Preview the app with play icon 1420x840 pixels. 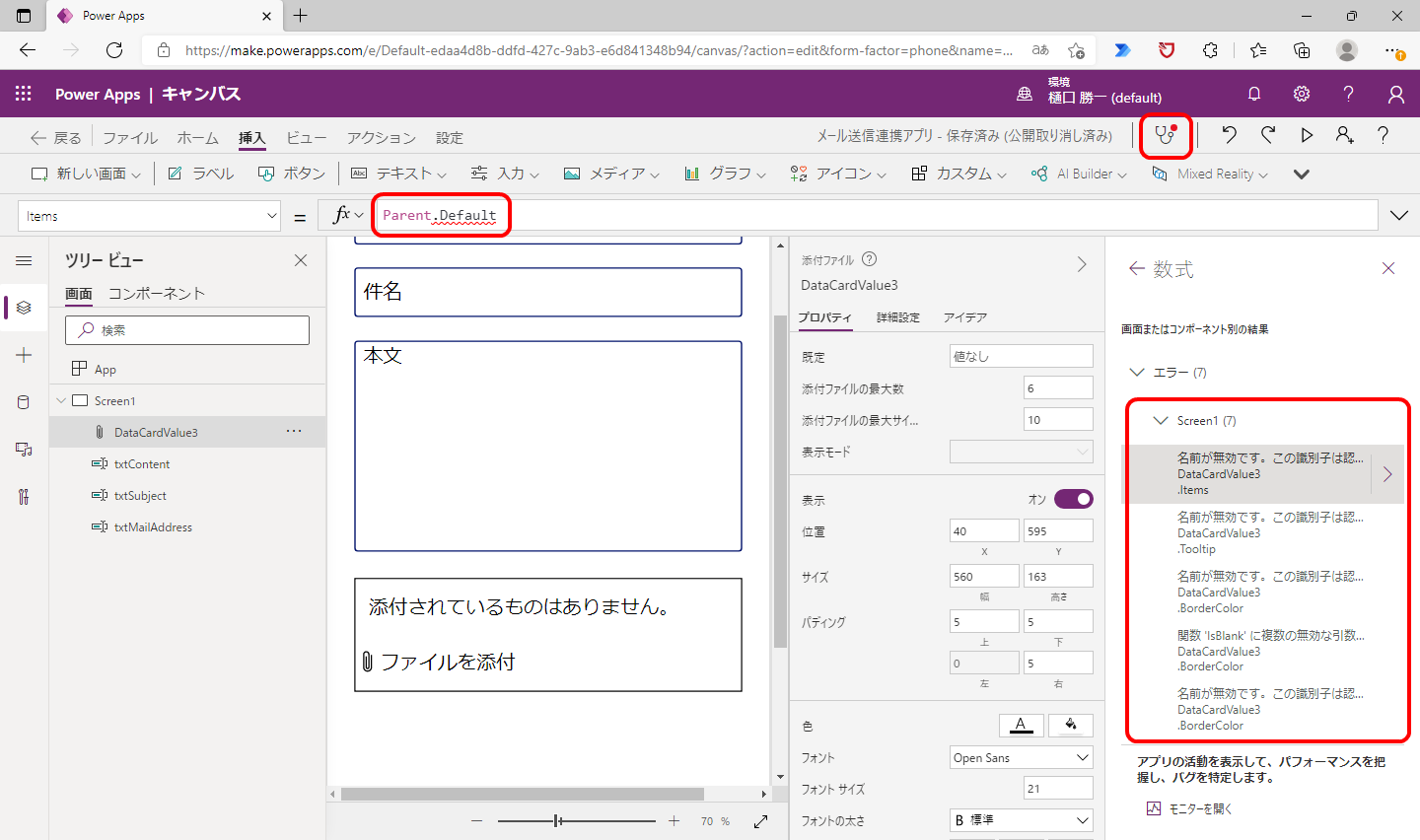pos(1307,135)
